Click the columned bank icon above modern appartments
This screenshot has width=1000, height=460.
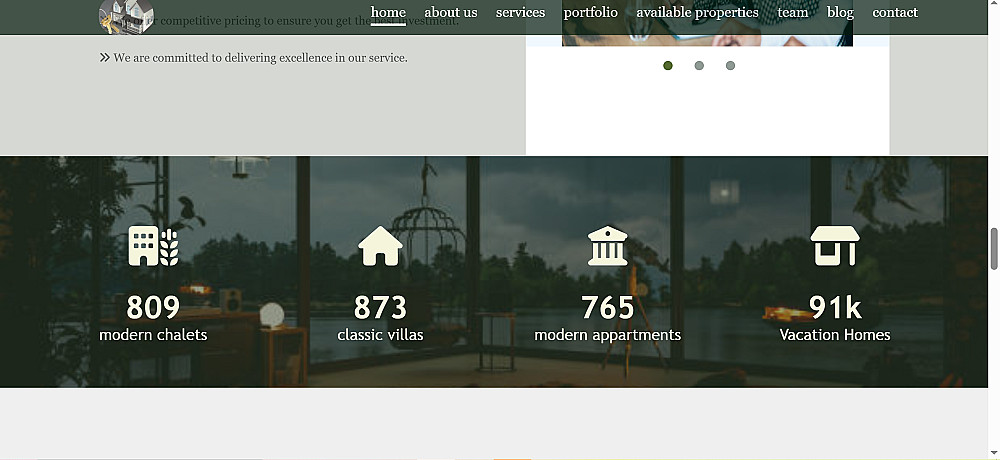pyautogui.click(x=608, y=246)
